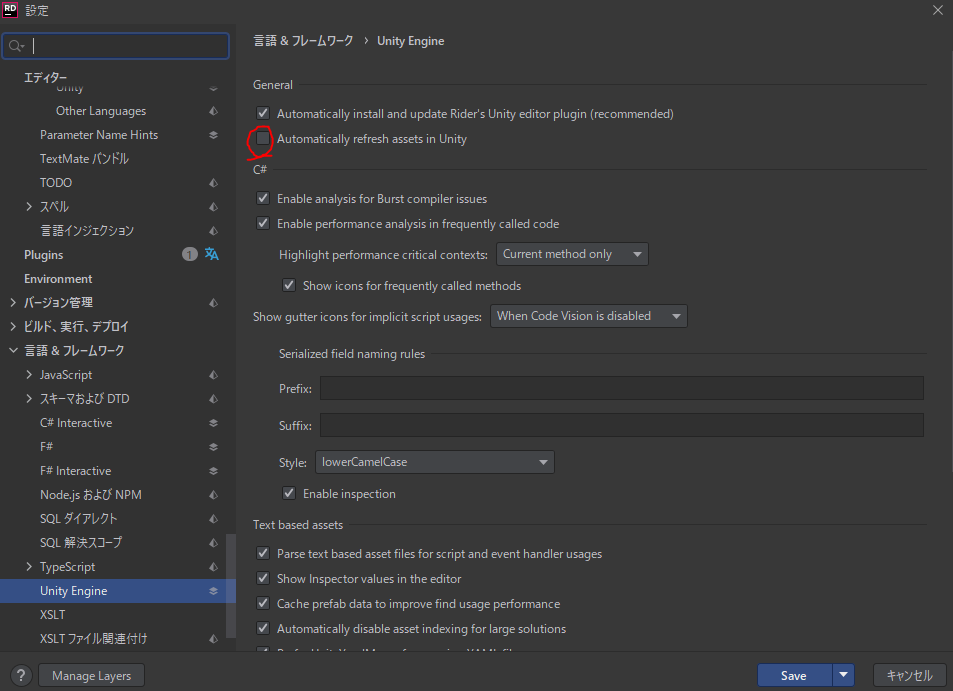The image size is (953, 691).
Task: Select Environment in the settings tree
Action: coord(58,279)
